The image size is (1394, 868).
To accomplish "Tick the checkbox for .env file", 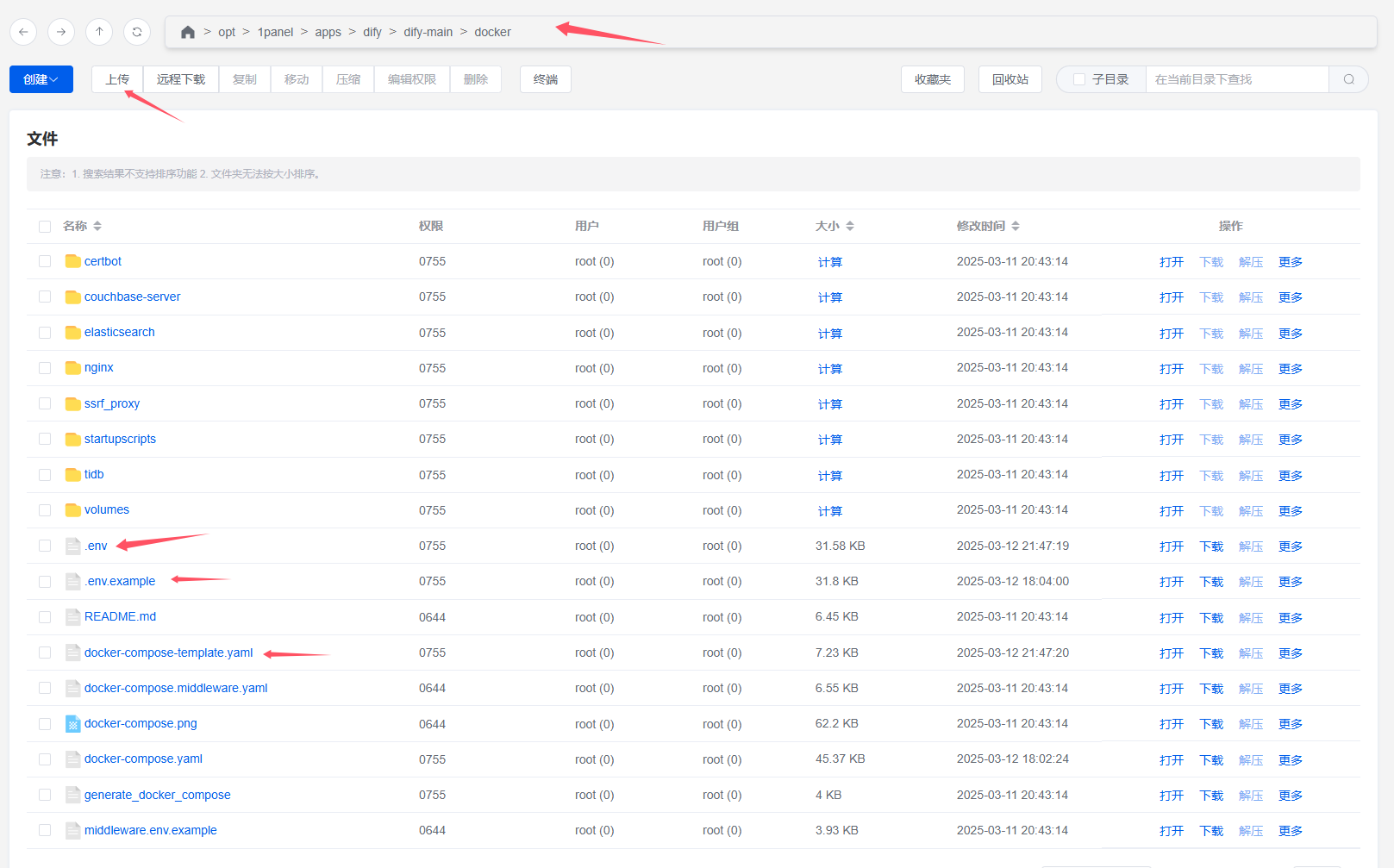I will click(45, 546).
